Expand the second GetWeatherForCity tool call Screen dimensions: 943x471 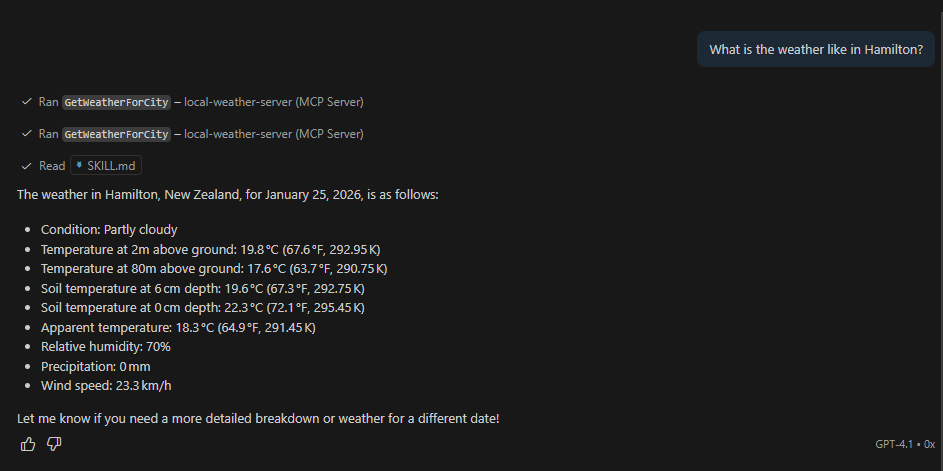pos(116,134)
